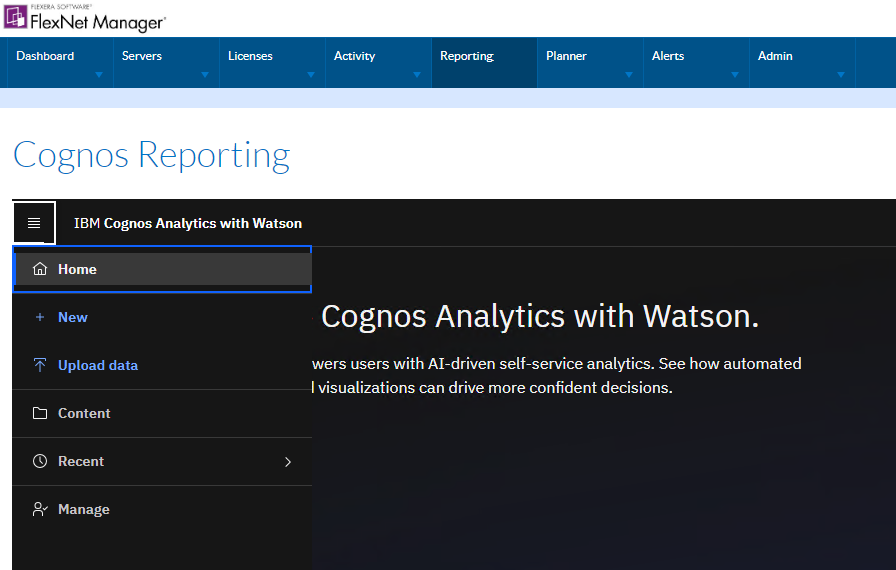Click the Content folder icon
Image resolution: width=896 pixels, height=570 pixels.
[40, 413]
